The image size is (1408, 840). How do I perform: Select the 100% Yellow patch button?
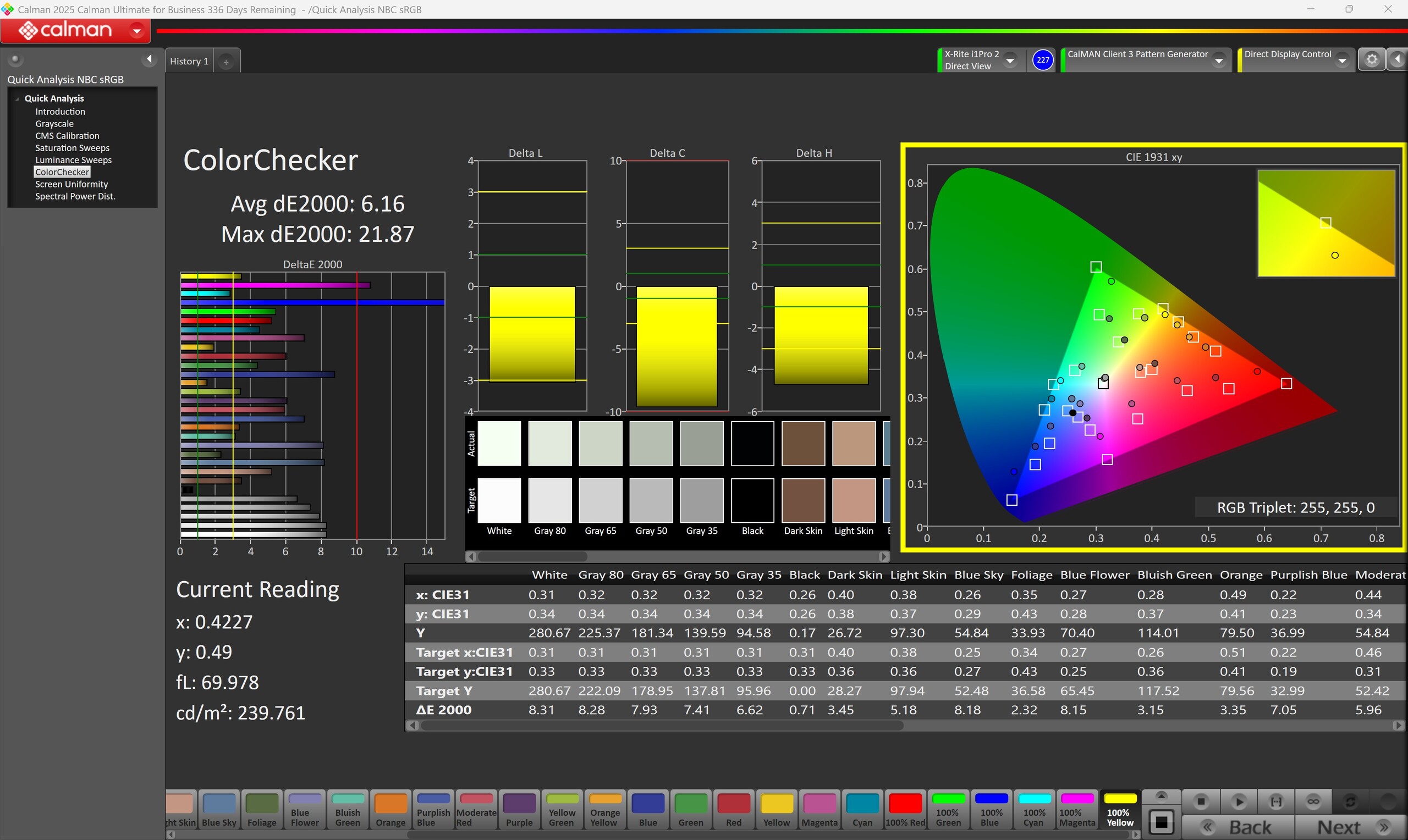pyautogui.click(x=1120, y=810)
